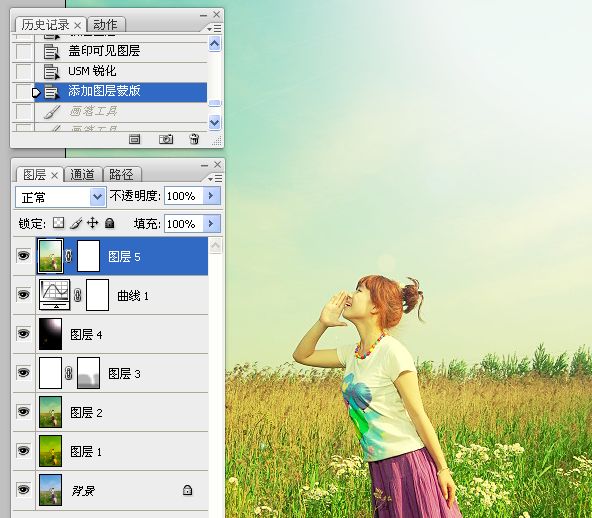Hide the 图层 4 layer

pyautogui.click(x=23, y=334)
